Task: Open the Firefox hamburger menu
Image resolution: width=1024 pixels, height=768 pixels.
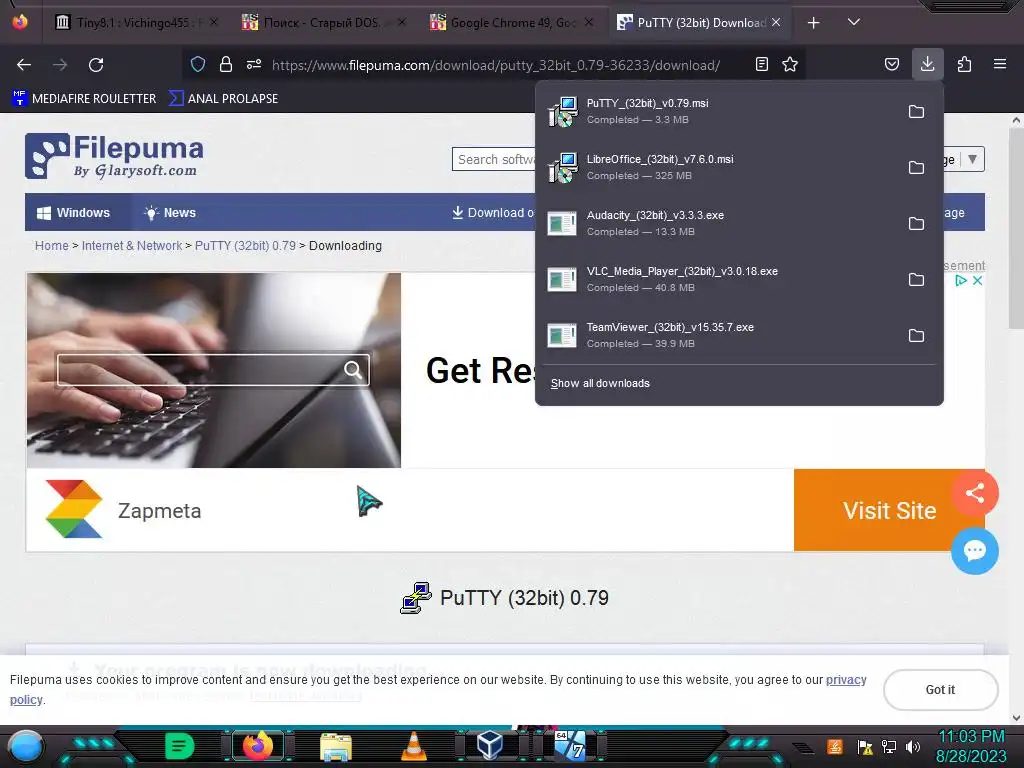Action: point(1000,64)
